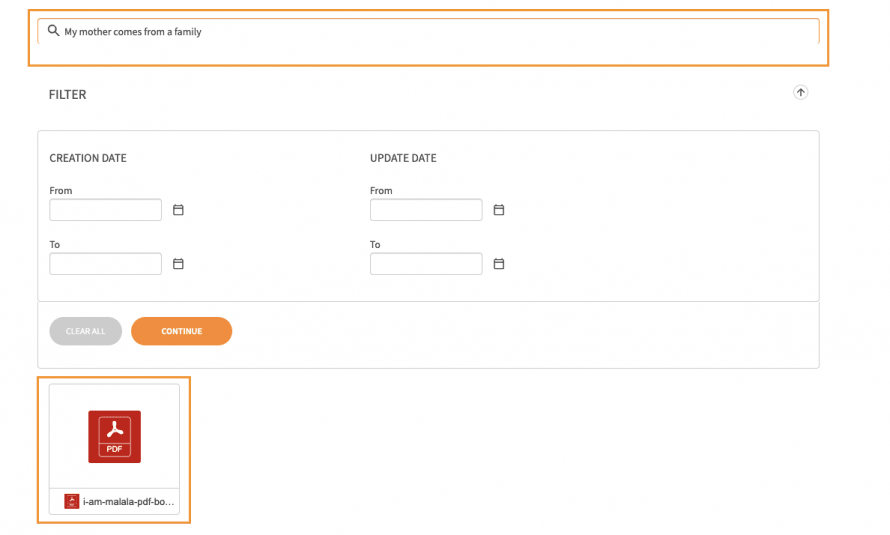Click the small PDF icon beside the filename
The height and width of the screenshot is (535, 890).
click(x=71, y=501)
